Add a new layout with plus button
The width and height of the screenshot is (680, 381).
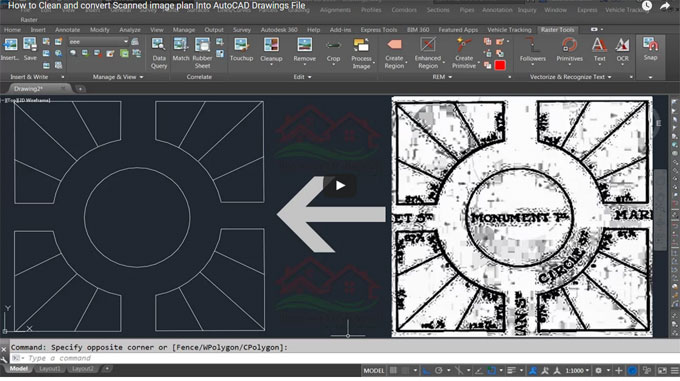pos(107,368)
